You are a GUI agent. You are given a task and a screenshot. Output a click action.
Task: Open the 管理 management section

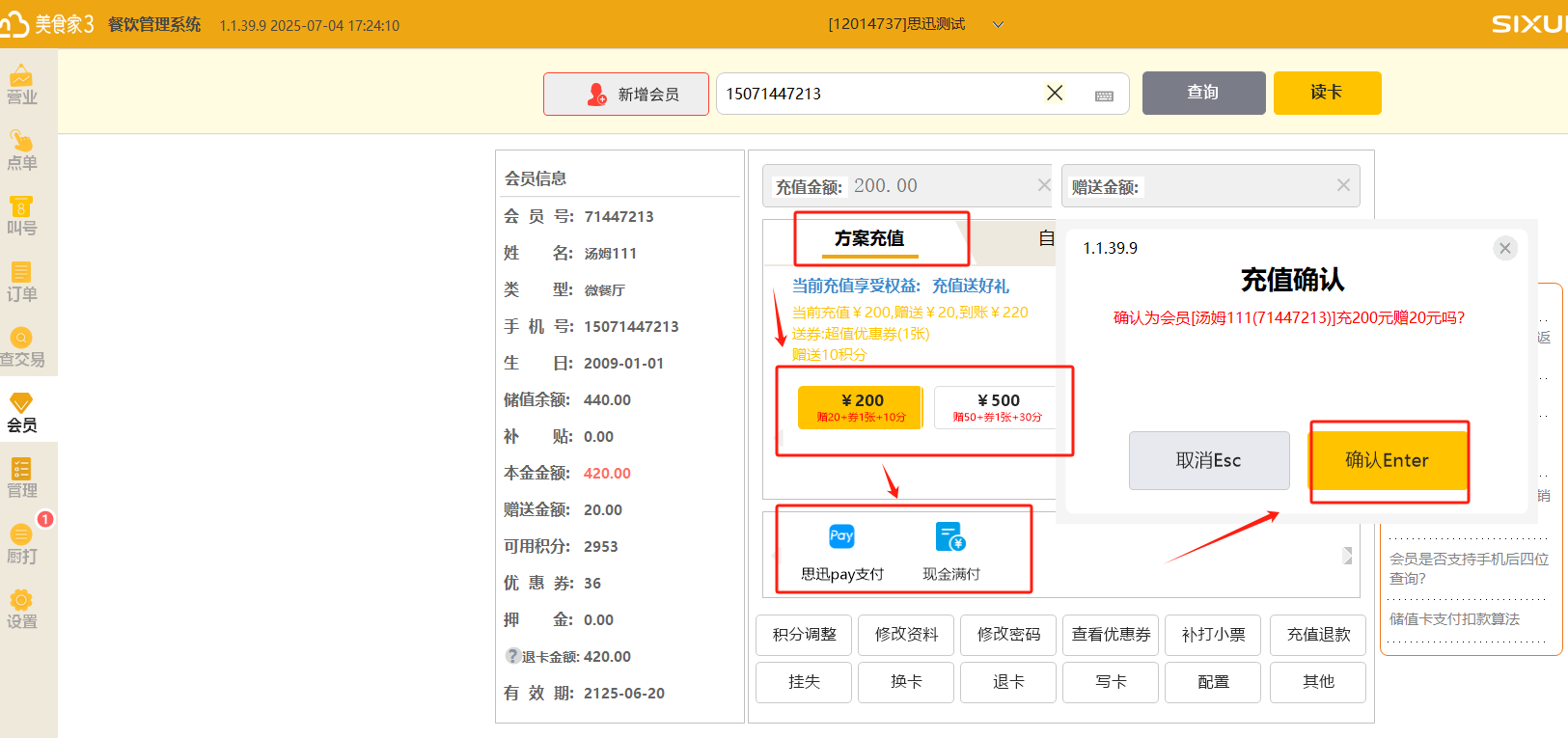21,478
